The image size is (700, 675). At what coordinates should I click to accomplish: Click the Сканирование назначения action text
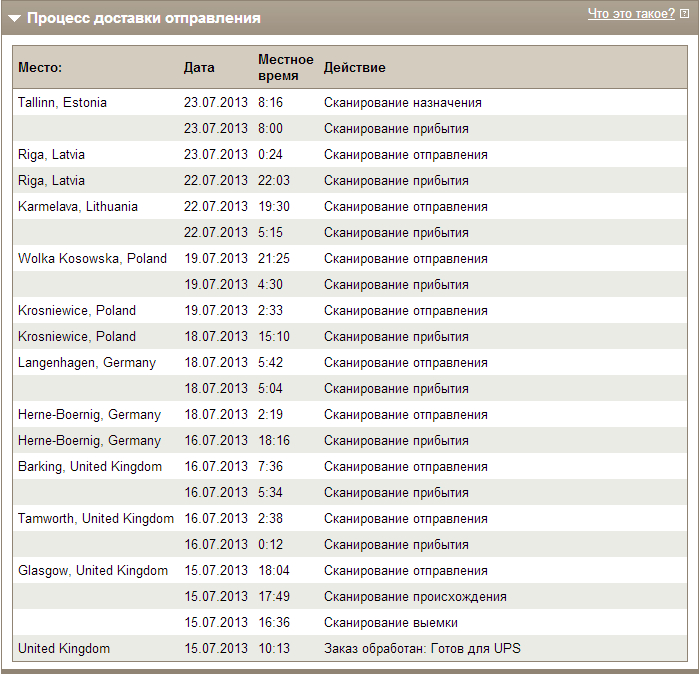402,102
